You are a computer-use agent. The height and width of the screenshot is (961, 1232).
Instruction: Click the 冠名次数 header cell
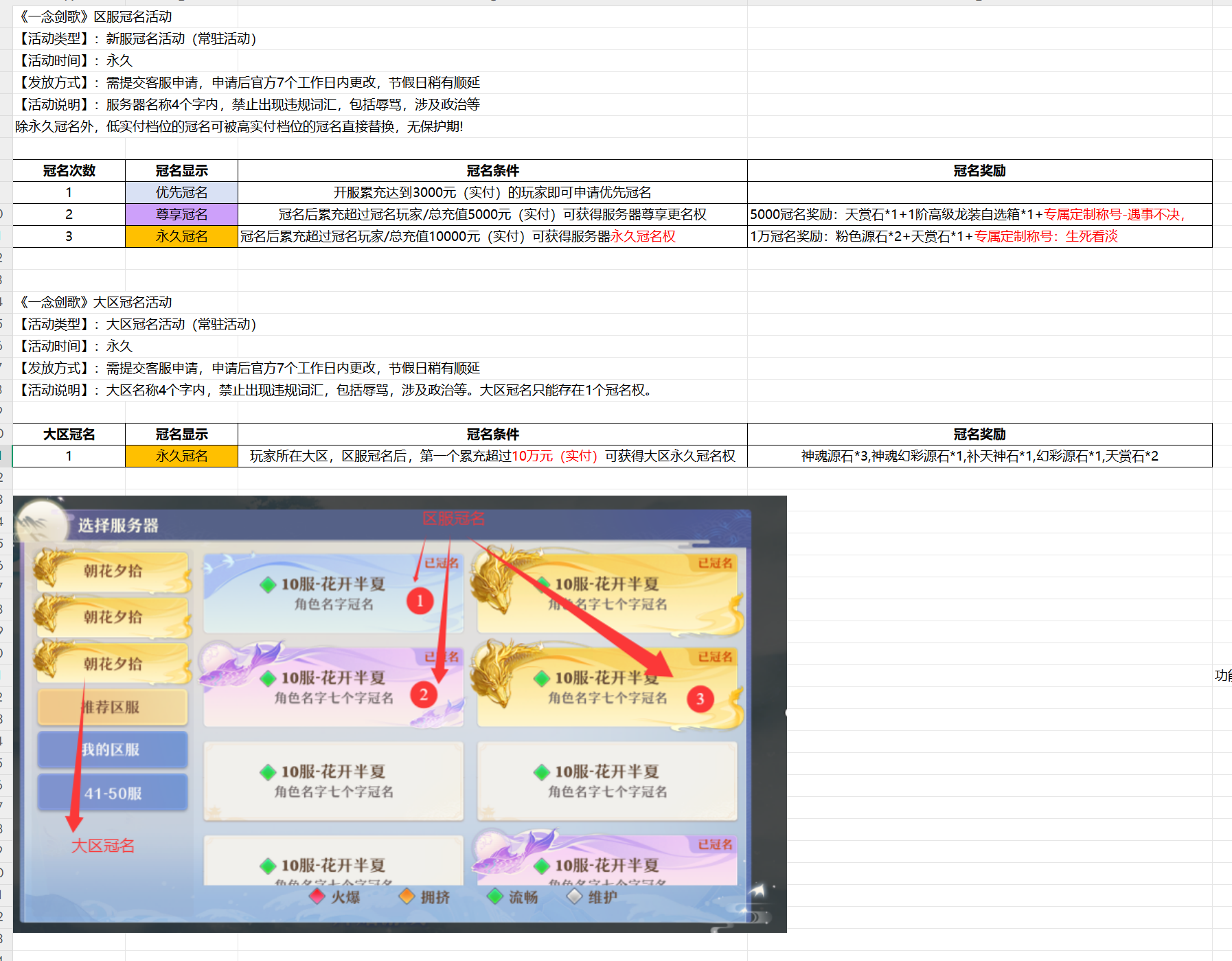tap(69, 170)
